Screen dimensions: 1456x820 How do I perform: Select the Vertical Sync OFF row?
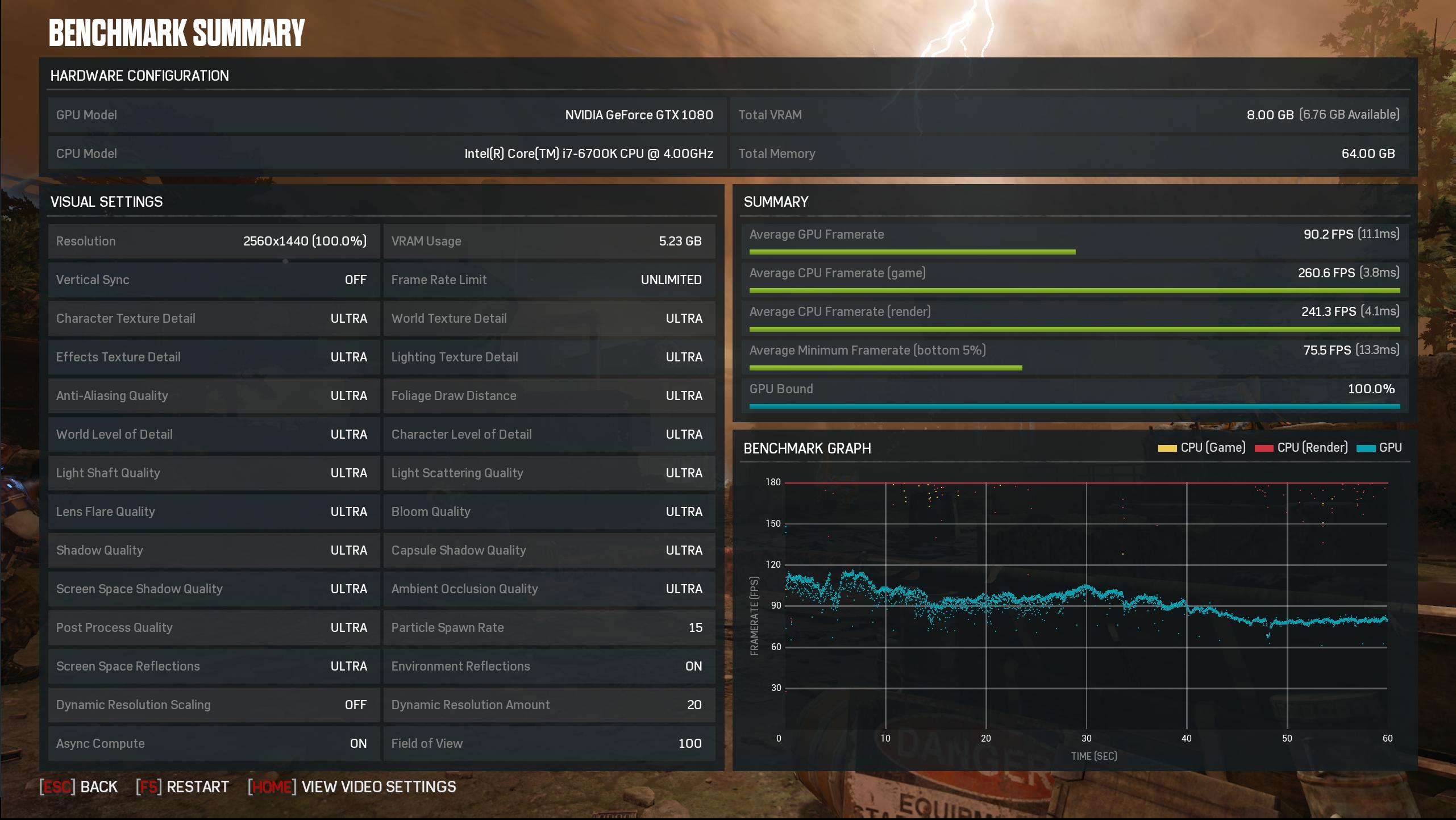(213, 280)
